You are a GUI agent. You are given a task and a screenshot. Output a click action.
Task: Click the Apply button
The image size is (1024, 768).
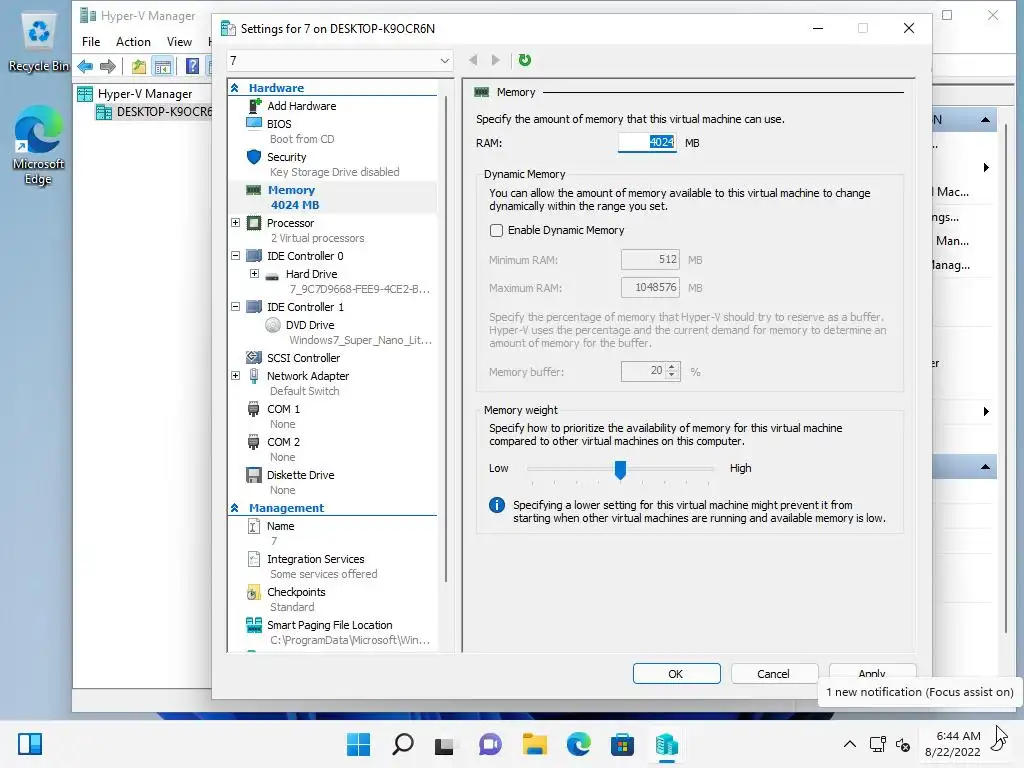[872, 673]
